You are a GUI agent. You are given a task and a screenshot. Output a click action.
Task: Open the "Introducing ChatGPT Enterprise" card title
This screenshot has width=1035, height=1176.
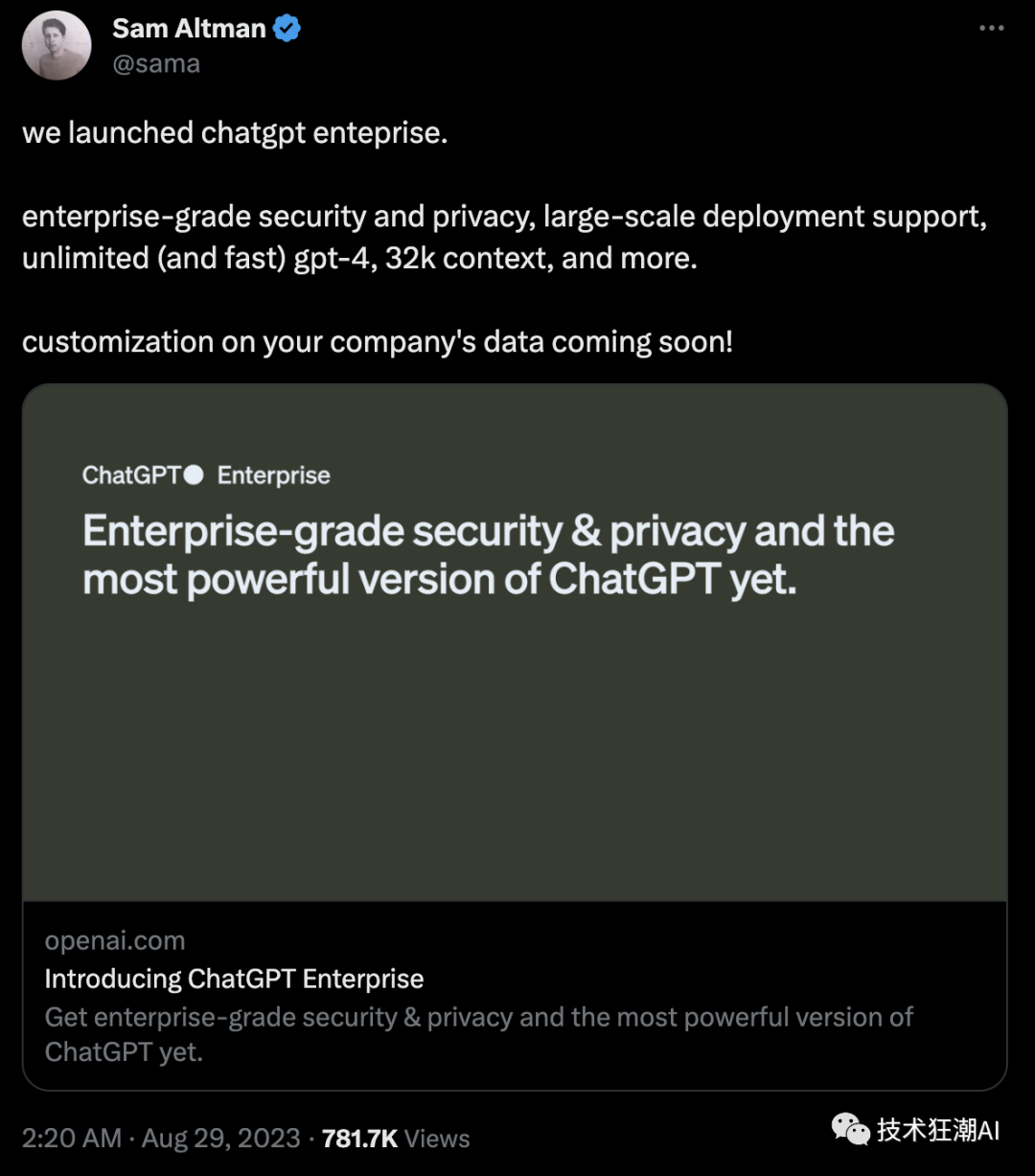tap(234, 979)
